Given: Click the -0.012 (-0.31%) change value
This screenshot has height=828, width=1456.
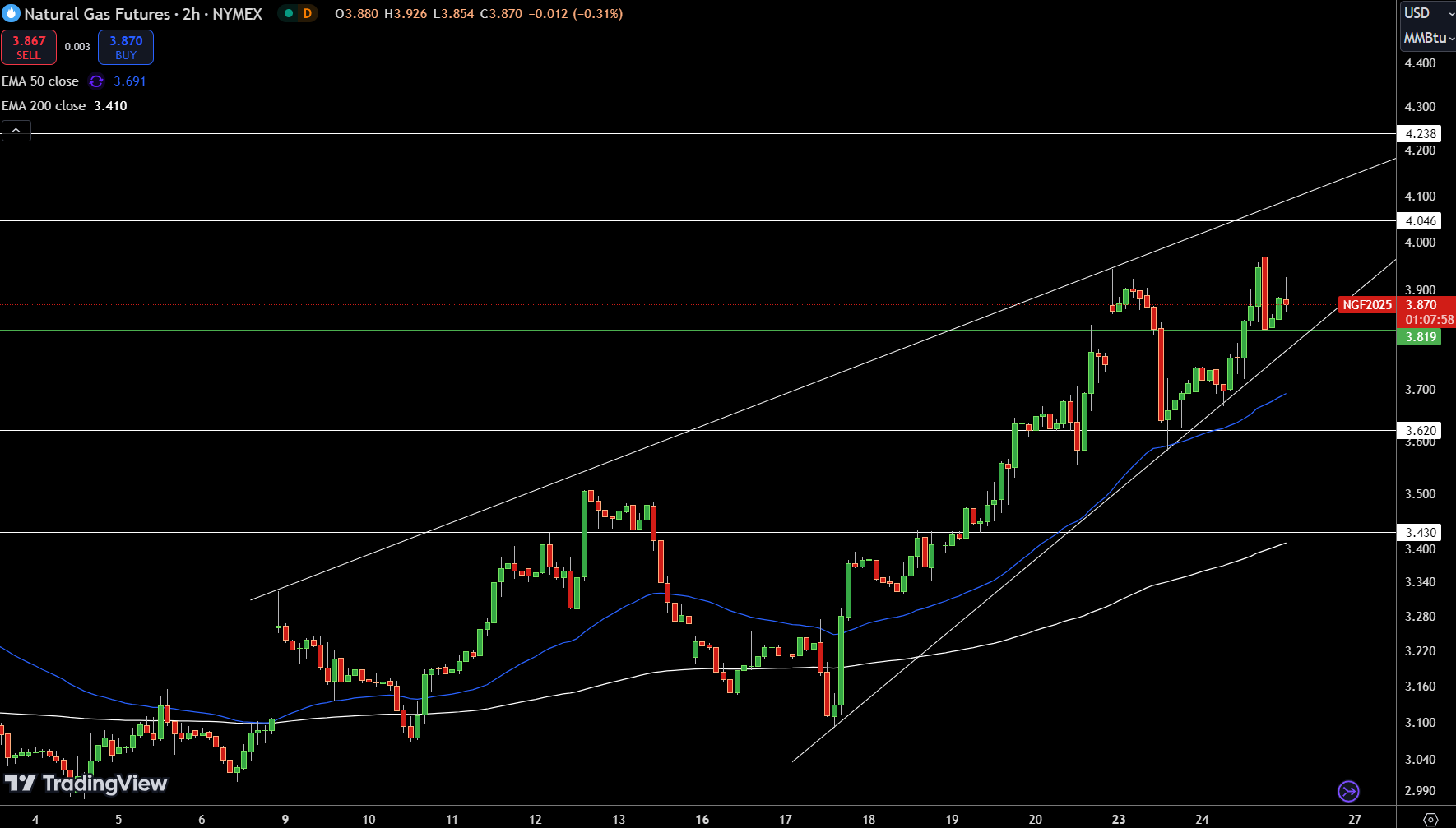Looking at the screenshot, I should coord(575,14).
